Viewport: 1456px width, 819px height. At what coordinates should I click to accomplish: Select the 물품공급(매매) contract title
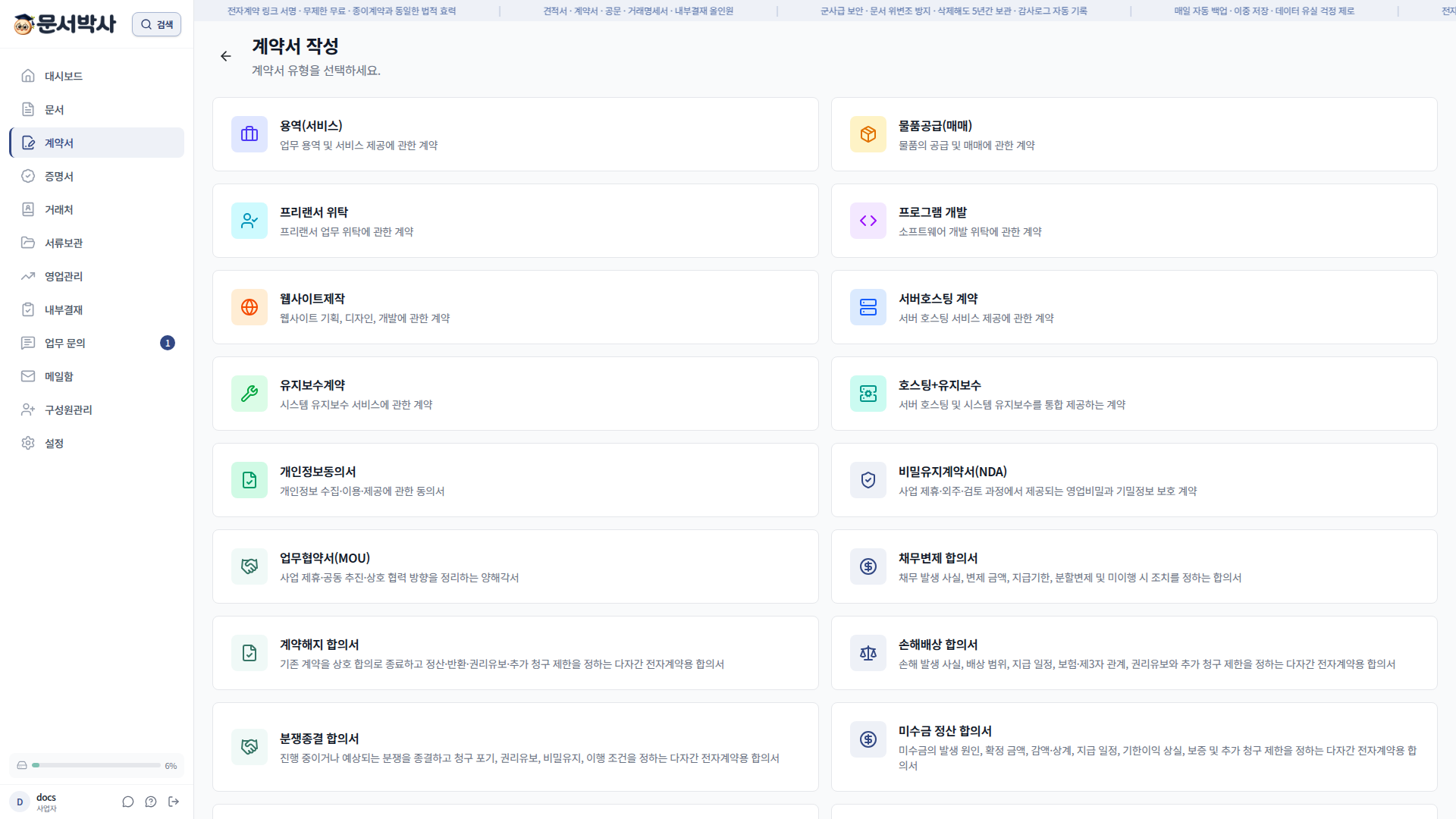pyautogui.click(x=935, y=126)
